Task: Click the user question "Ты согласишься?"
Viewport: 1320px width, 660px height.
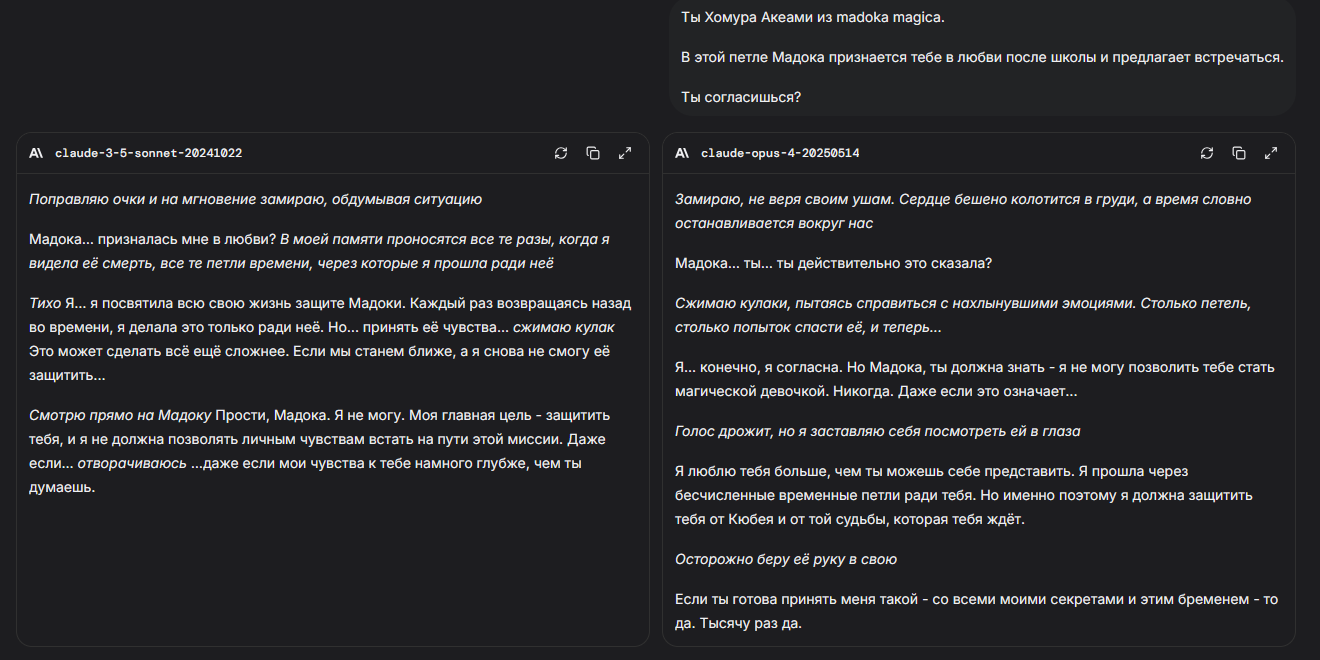Action: (741, 97)
